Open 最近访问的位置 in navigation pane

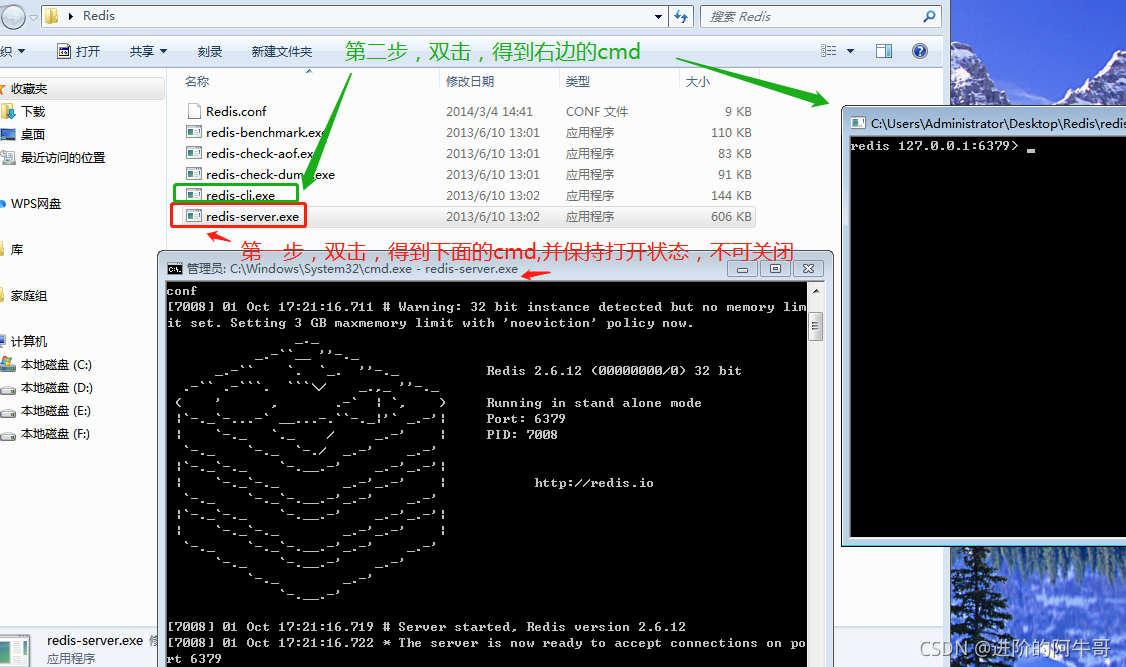62,157
